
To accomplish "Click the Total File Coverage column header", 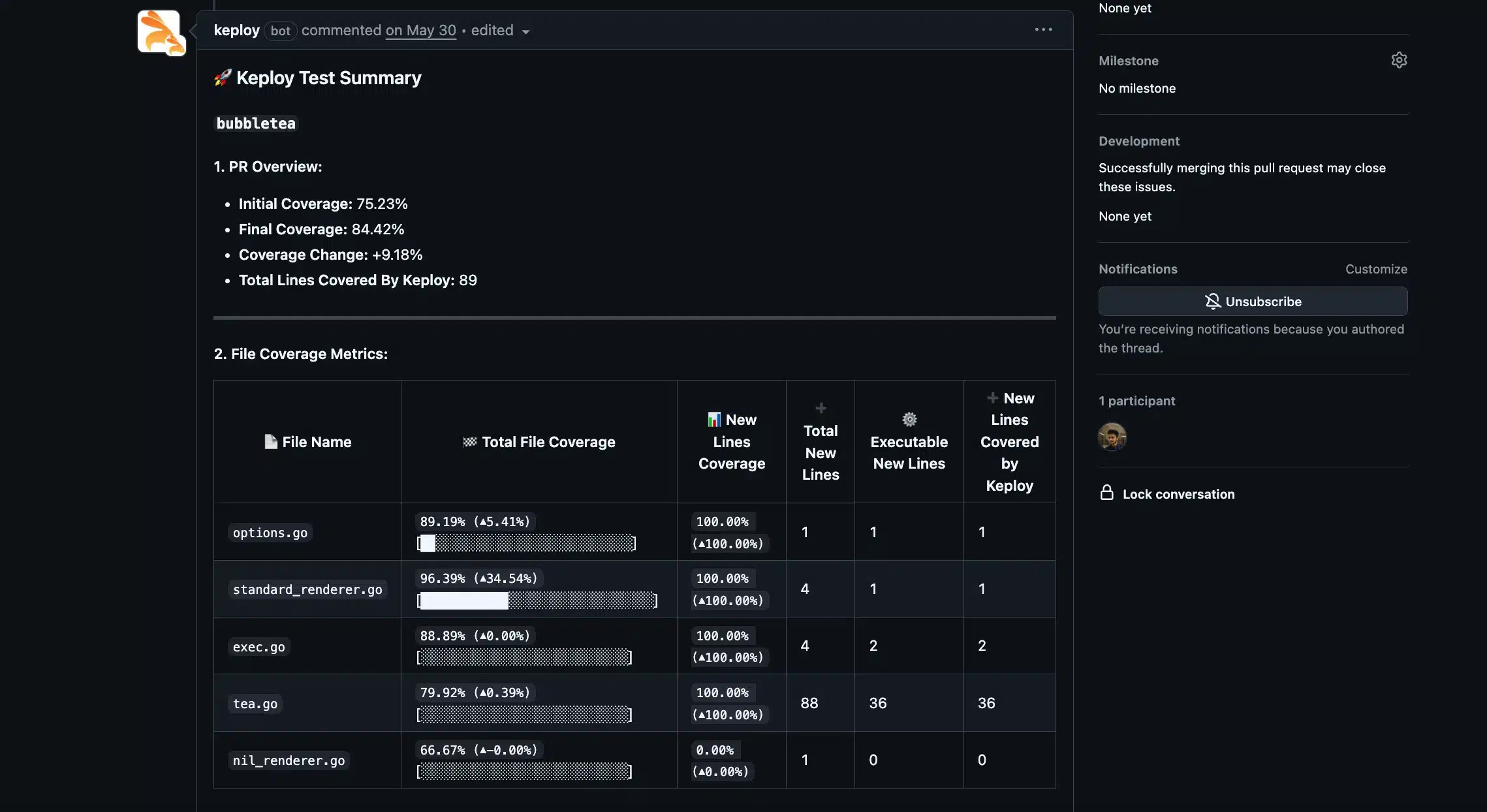I will pos(539,442).
